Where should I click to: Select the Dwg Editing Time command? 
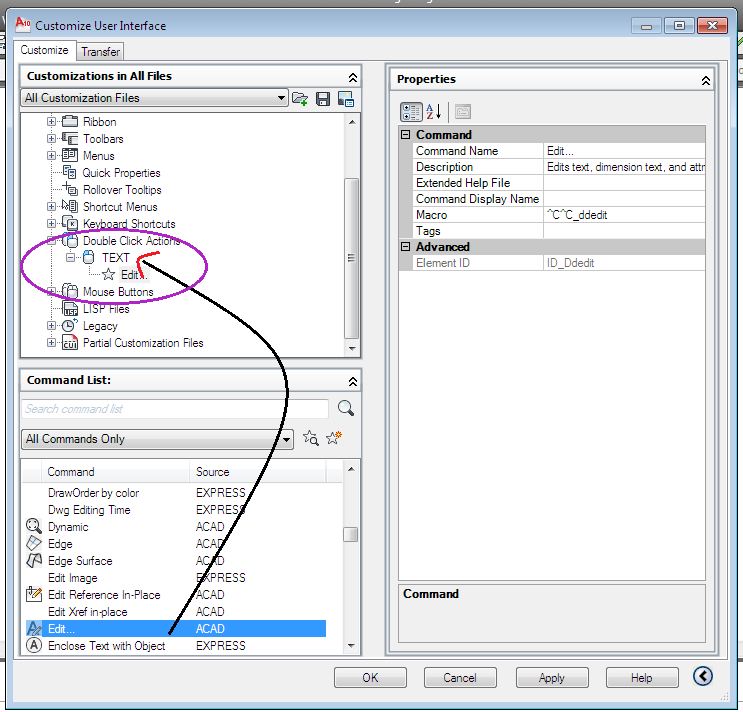176,510
